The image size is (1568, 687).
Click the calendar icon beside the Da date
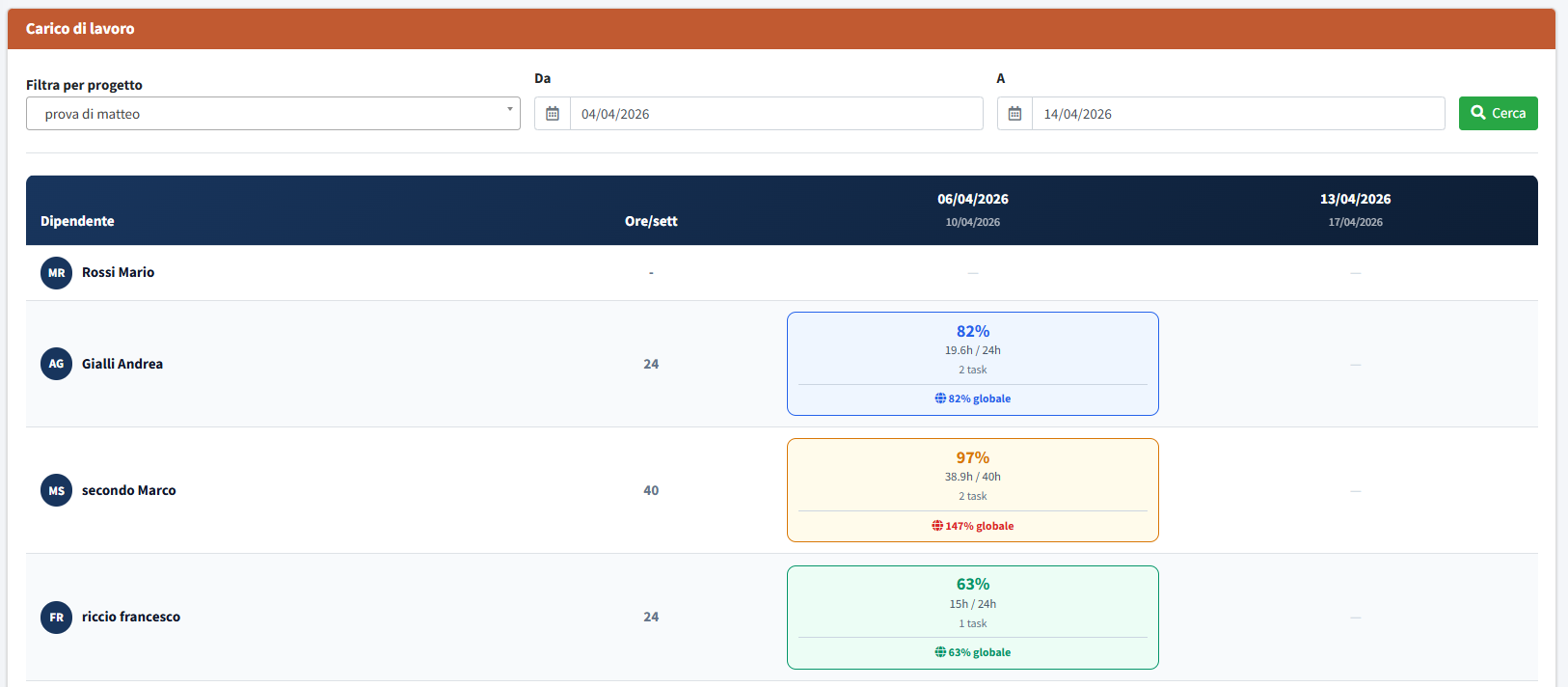[x=553, y=114]
